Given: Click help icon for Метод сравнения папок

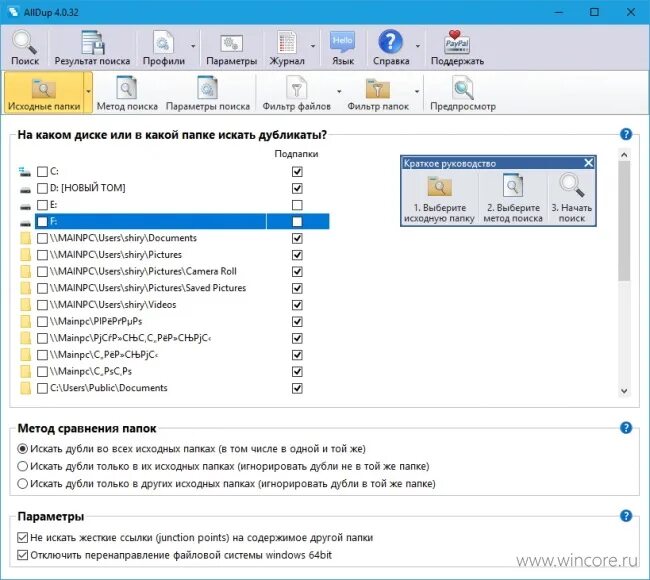Looking at the screenshot, I should click(626, 428).
